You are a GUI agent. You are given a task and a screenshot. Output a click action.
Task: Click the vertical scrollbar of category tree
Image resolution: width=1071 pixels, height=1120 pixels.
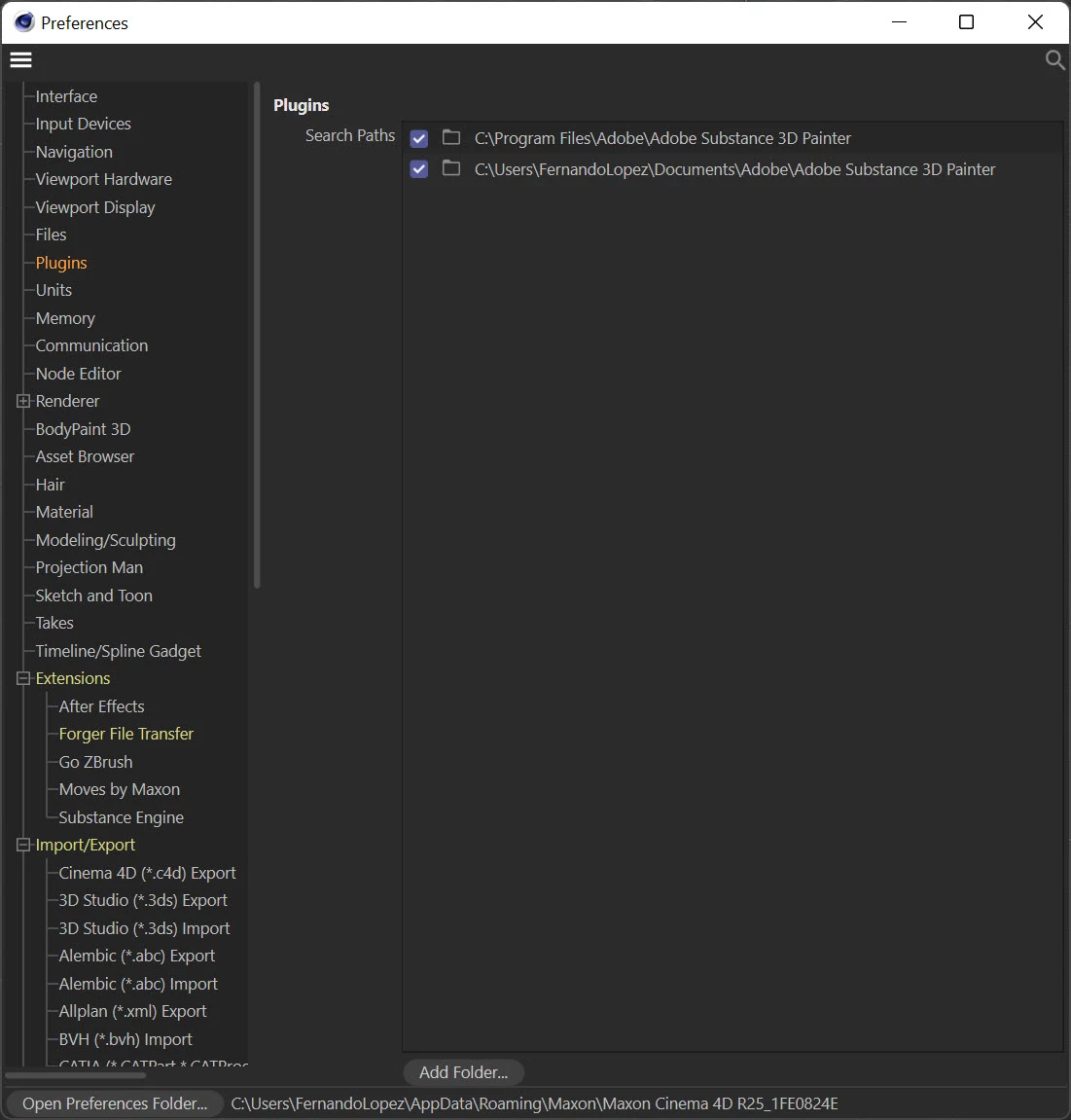(257, 336)
